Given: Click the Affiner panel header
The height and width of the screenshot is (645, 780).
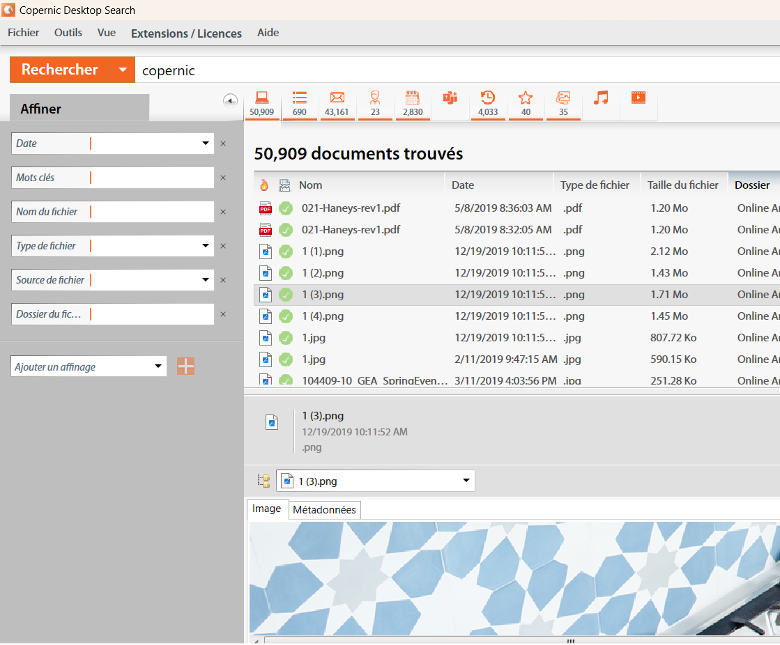Looking at the screenshot, I should [x=80, y=108].
